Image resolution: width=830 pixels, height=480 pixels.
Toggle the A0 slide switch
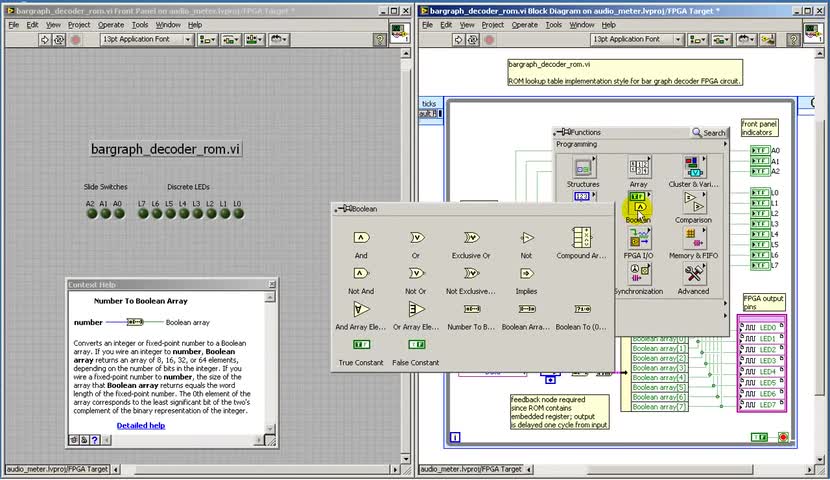[117, 213]
